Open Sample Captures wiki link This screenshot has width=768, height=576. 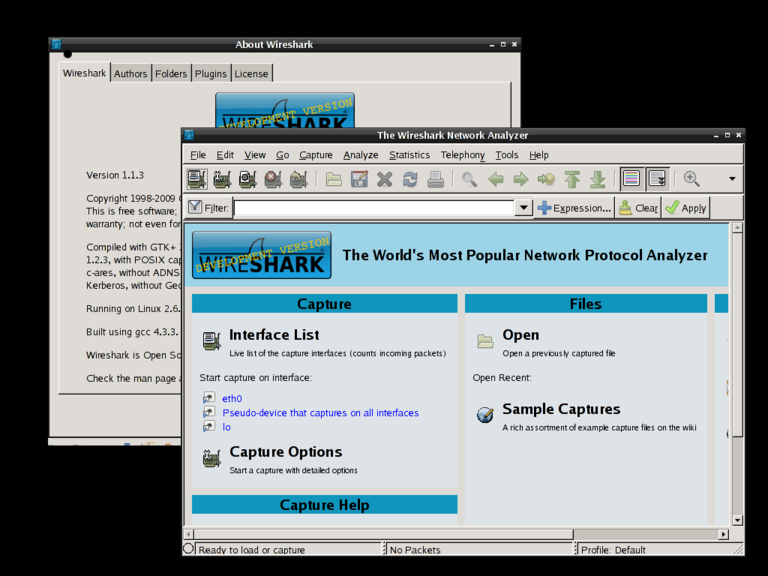tap(561, 409)
